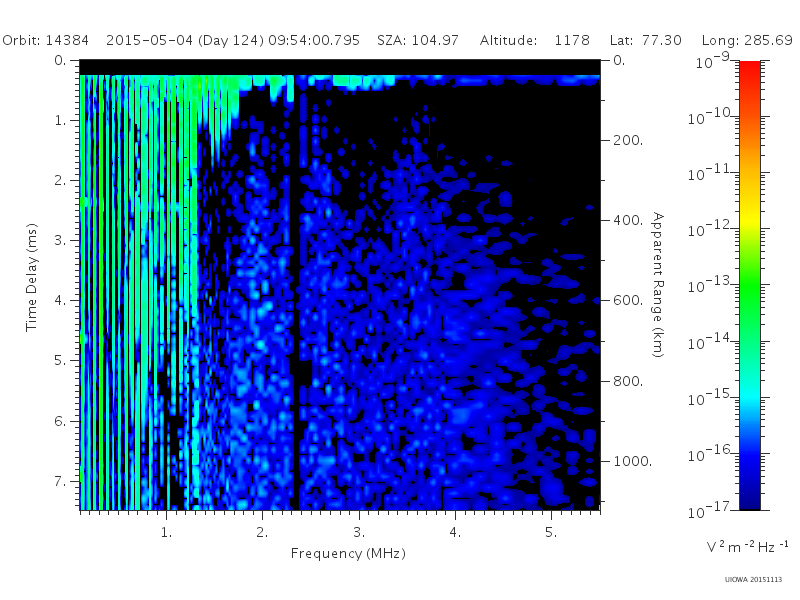Screen dimensions: 800x600
Task: Click the apparent range label '200.'
Action: [x=628, y=140]
